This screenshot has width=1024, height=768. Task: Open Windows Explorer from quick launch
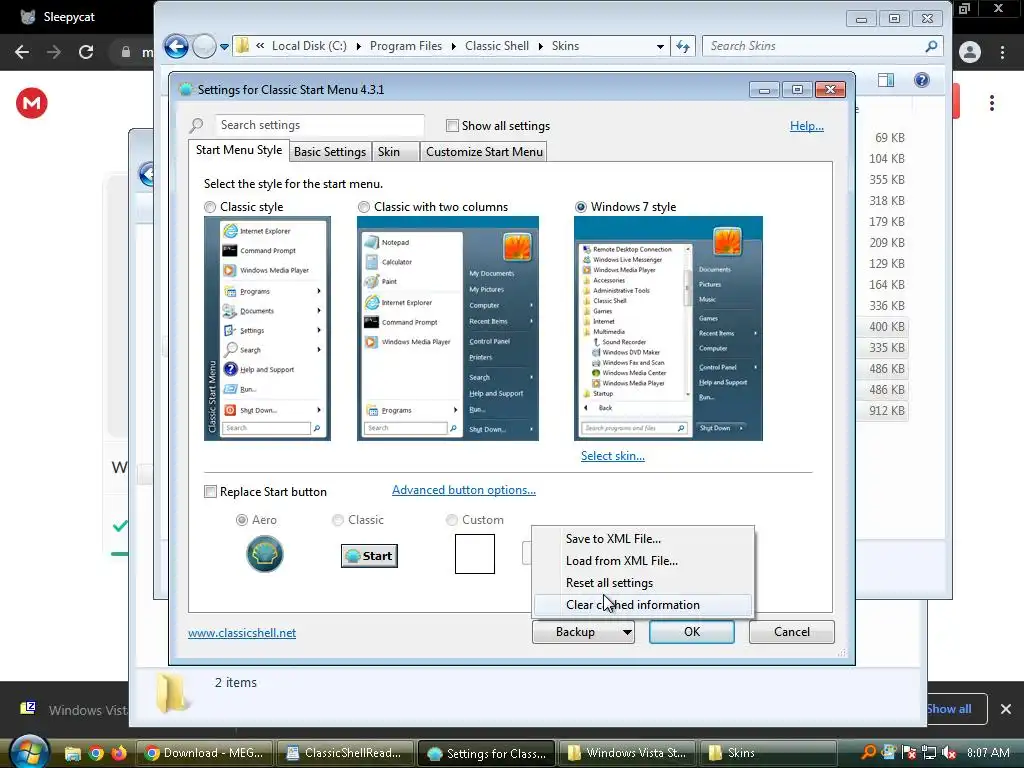[x=72, y=754]
